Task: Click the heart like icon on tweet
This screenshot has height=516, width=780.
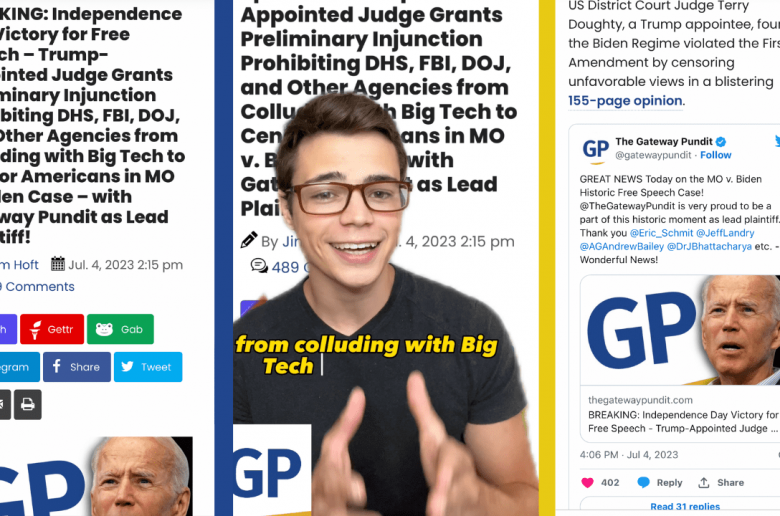Action: [587, 482]
